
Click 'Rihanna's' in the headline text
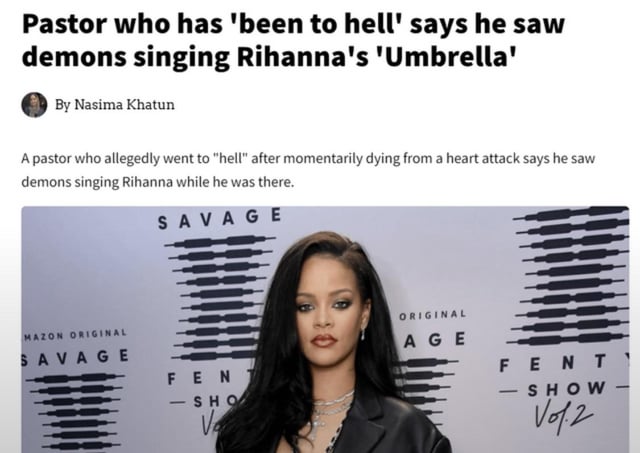click(x=303, y=56)
